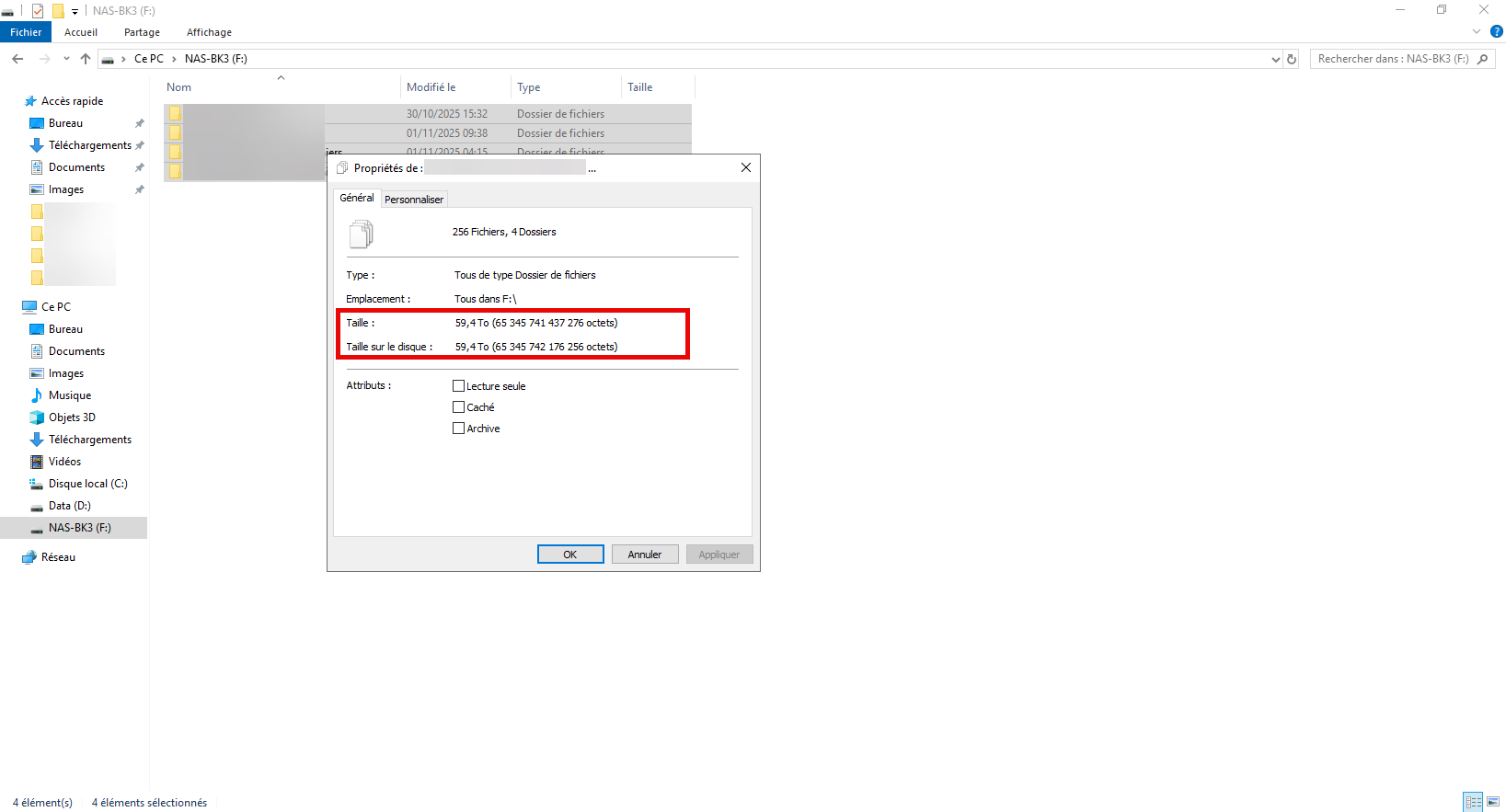Click the Up one level arrow

pos(86,59)
